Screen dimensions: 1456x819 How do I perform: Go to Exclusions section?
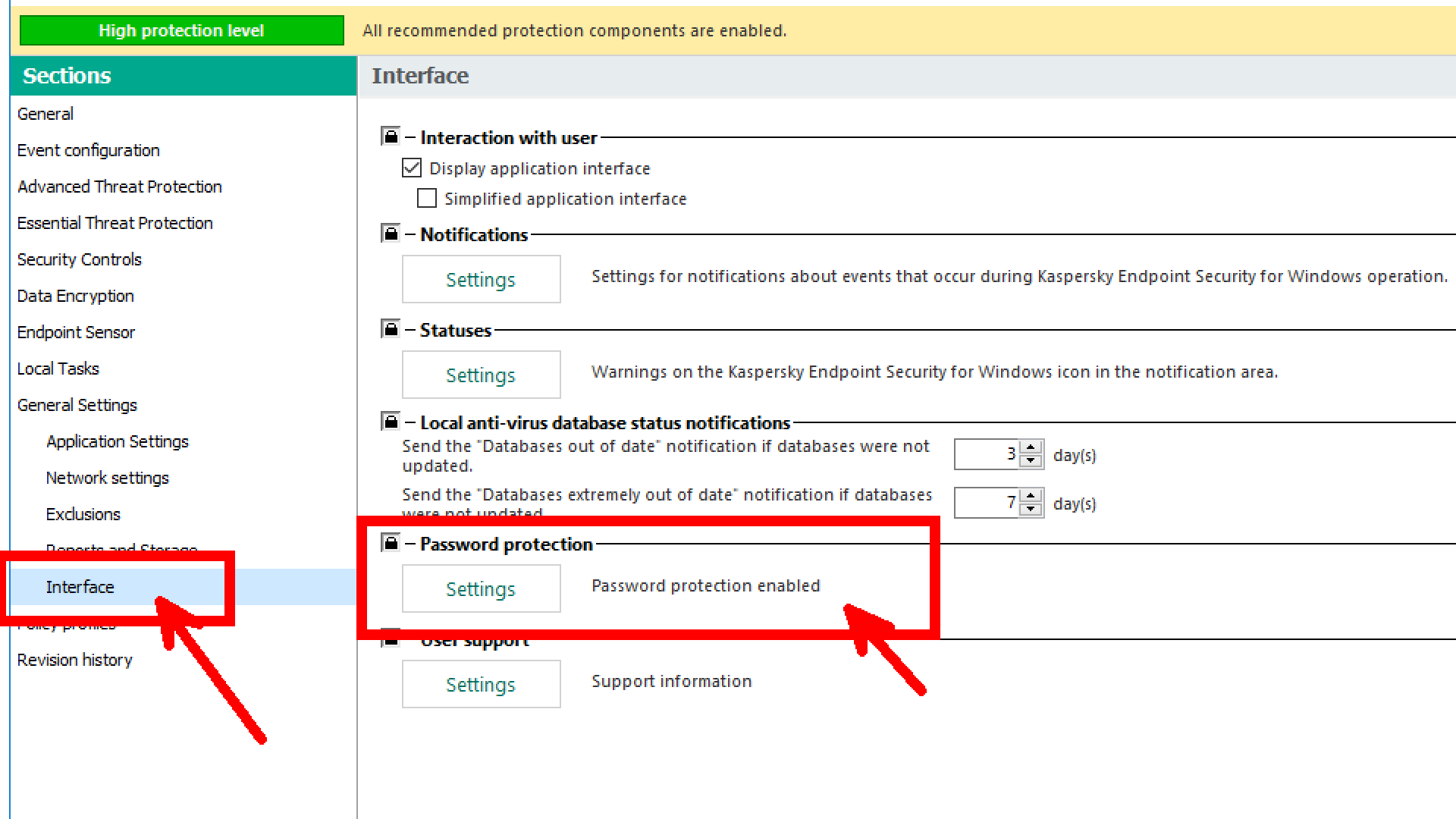coord(83,514)
